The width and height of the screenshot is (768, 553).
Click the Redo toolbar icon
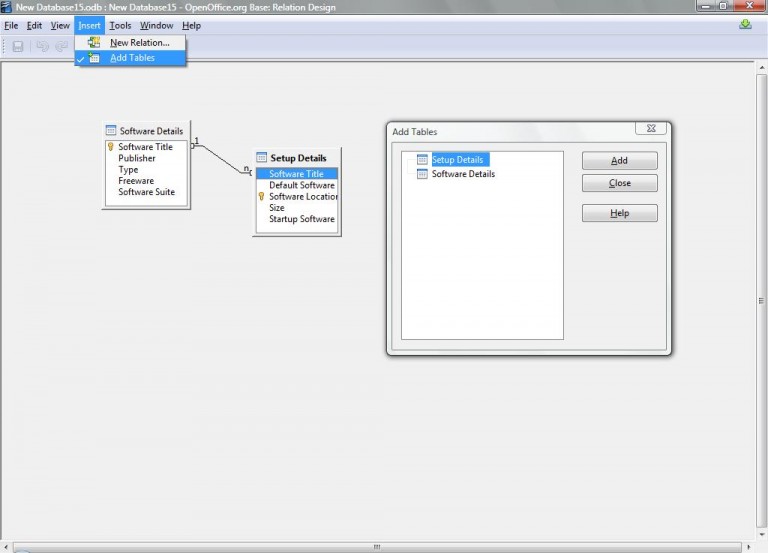pos(62,47)
